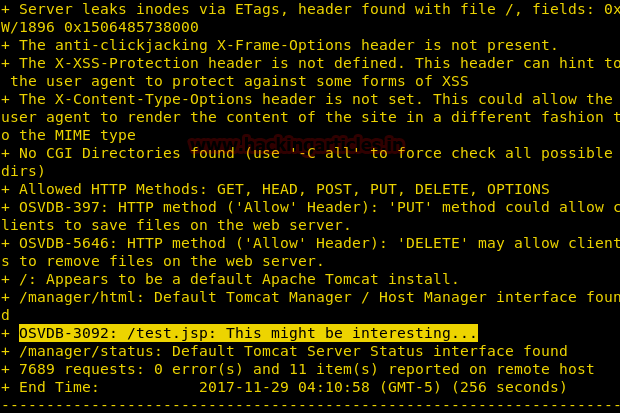The image size is (620, 413).
Task: Click the highlighted OSVDB-3092 /test.jsp line
Action: point(248,333)
